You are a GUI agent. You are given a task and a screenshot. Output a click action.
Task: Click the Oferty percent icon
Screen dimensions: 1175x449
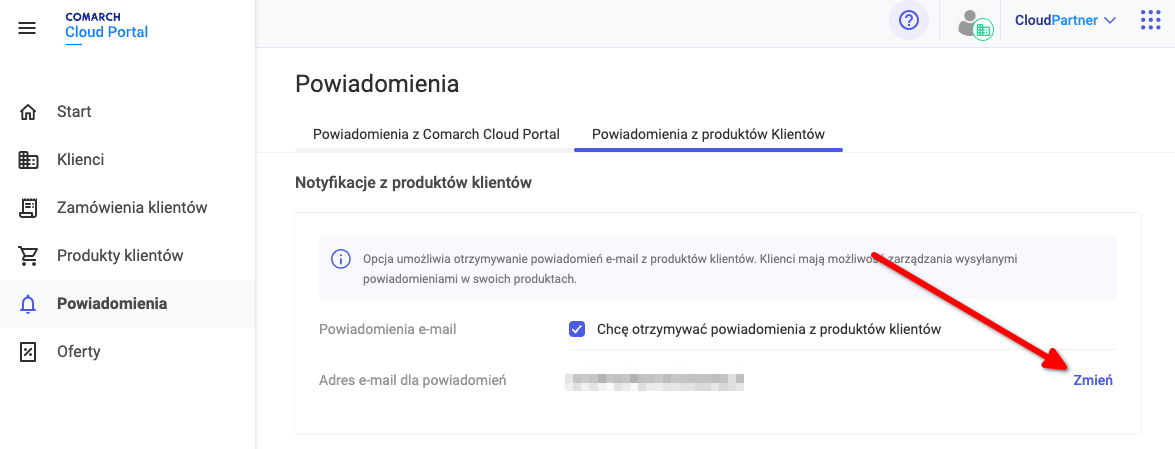[x=28, y=352]
